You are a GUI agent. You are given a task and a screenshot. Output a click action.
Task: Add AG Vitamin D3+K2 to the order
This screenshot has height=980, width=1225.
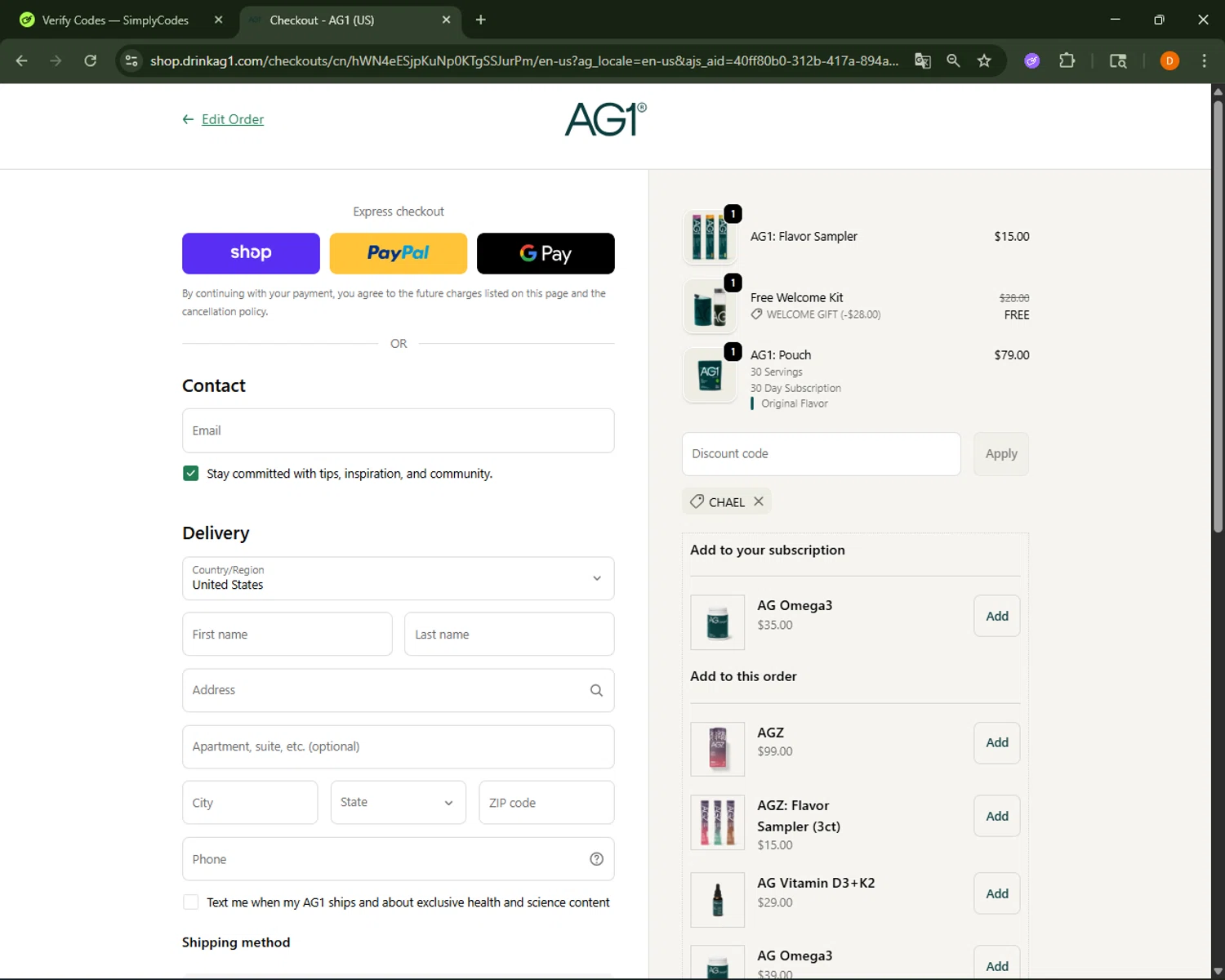point(996,893)
